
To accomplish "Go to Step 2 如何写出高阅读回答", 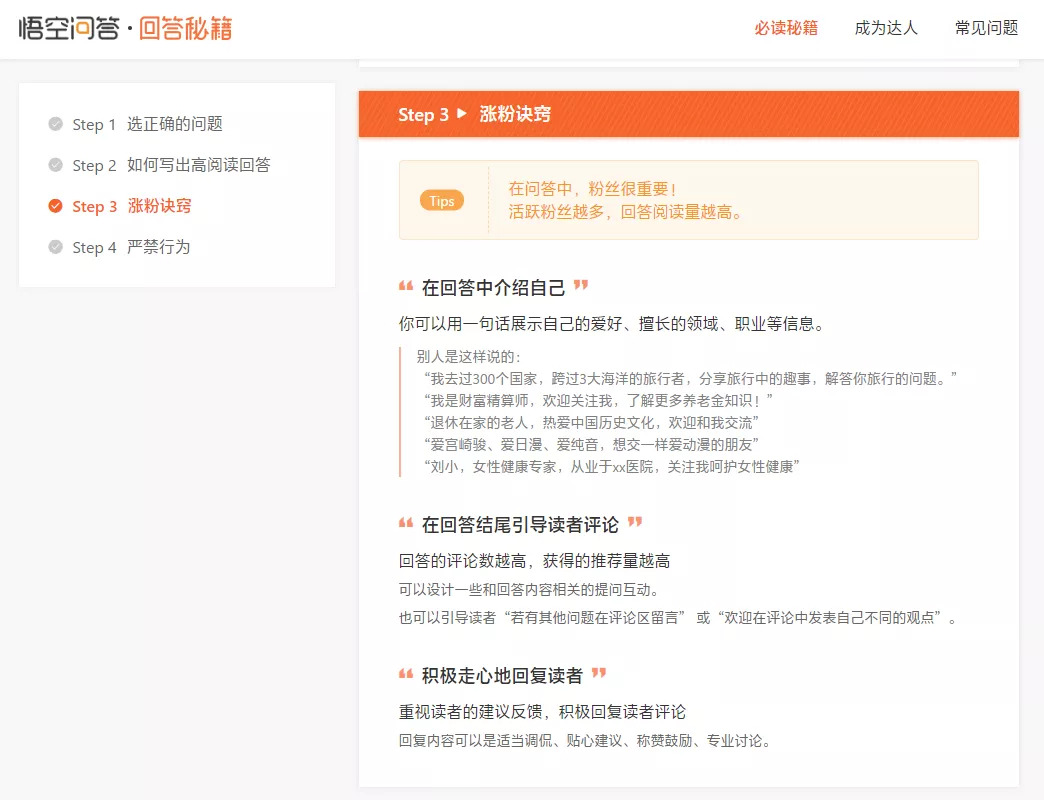I will point(171,165).
